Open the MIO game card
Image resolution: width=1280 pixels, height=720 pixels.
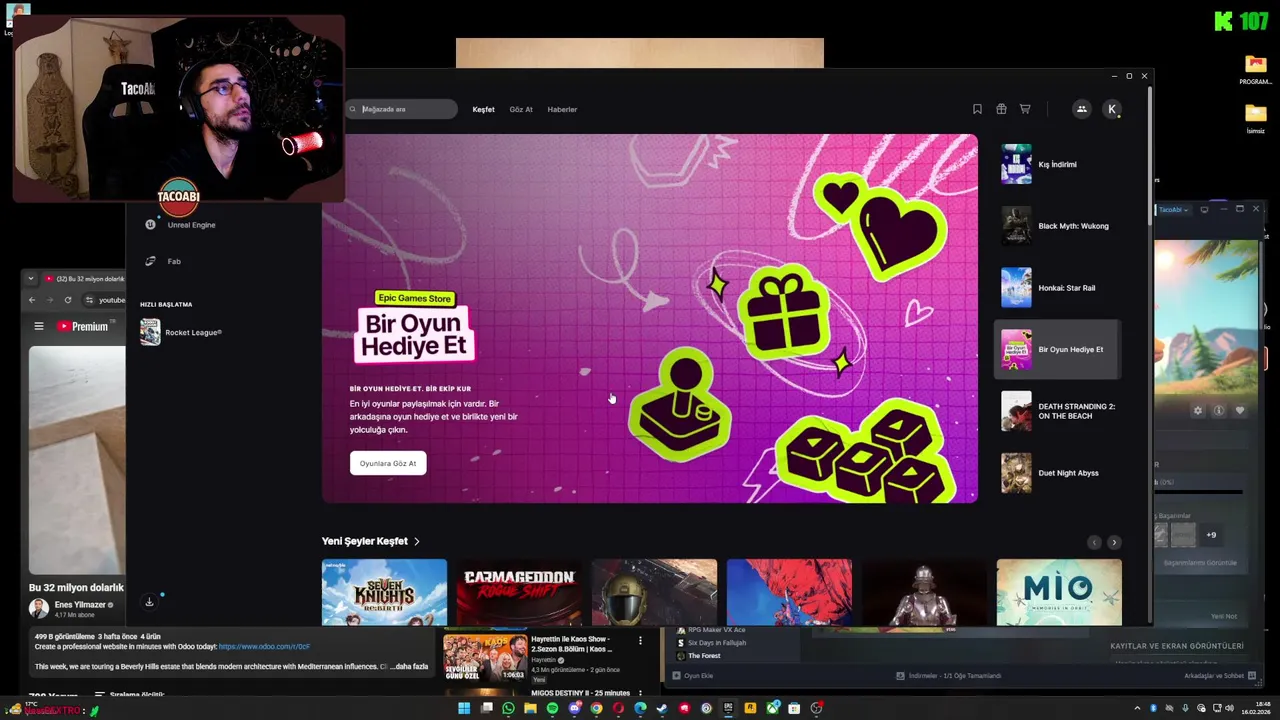[x=1059, y=592]
